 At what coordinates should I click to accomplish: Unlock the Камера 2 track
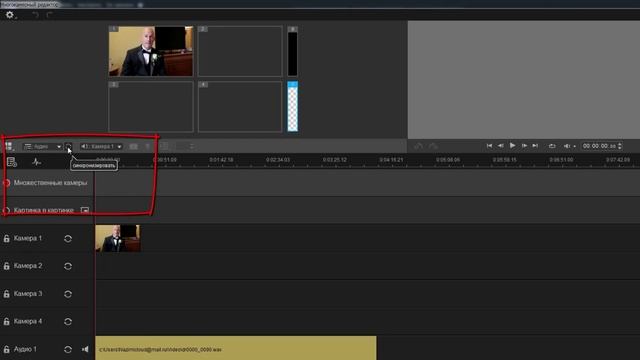7,266
